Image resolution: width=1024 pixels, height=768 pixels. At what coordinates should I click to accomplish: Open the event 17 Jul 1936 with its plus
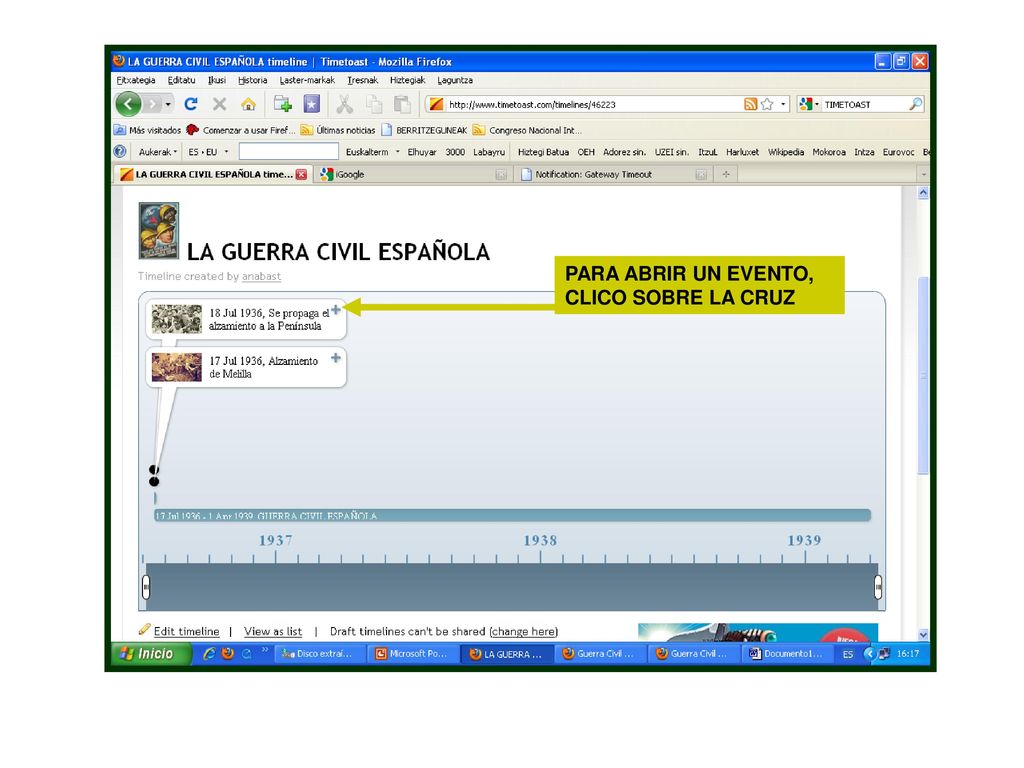click(x=336, y=358)
